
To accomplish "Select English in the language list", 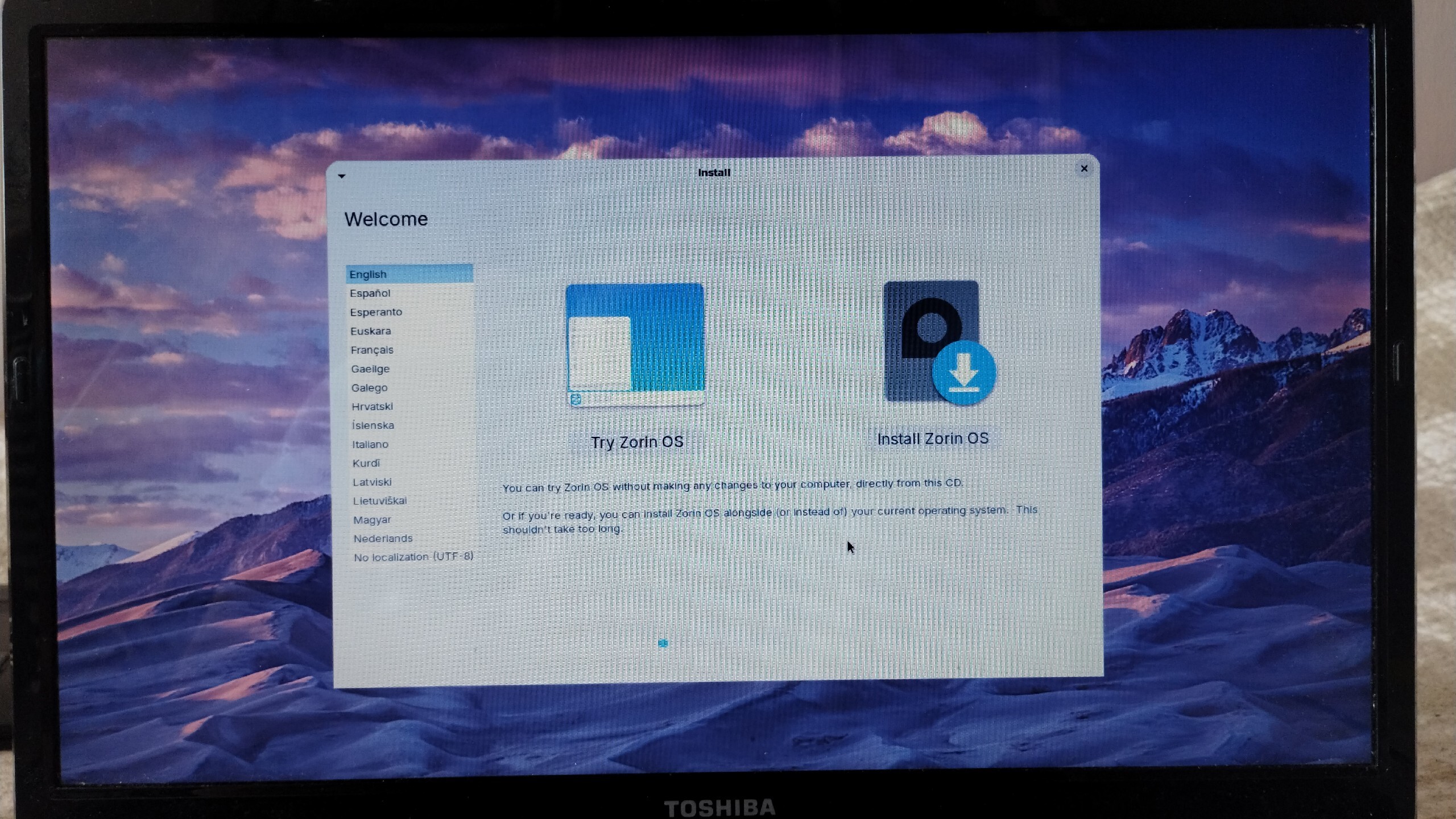I will 409,274.
